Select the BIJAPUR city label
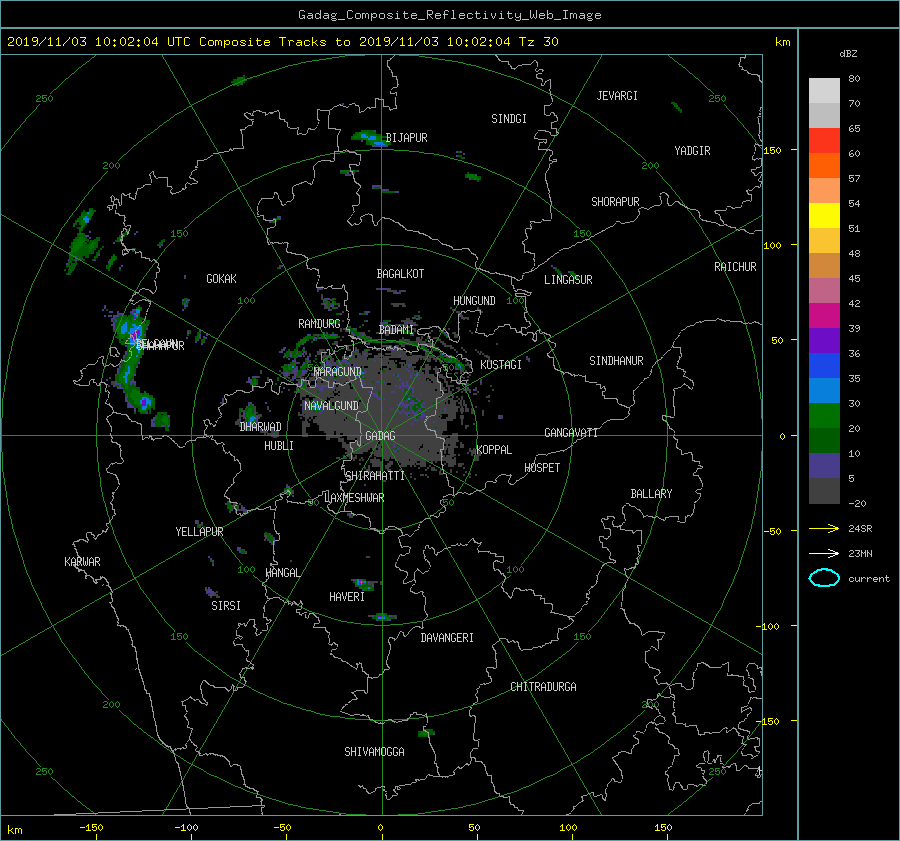The image size is (900, 841). coord(406,138)
